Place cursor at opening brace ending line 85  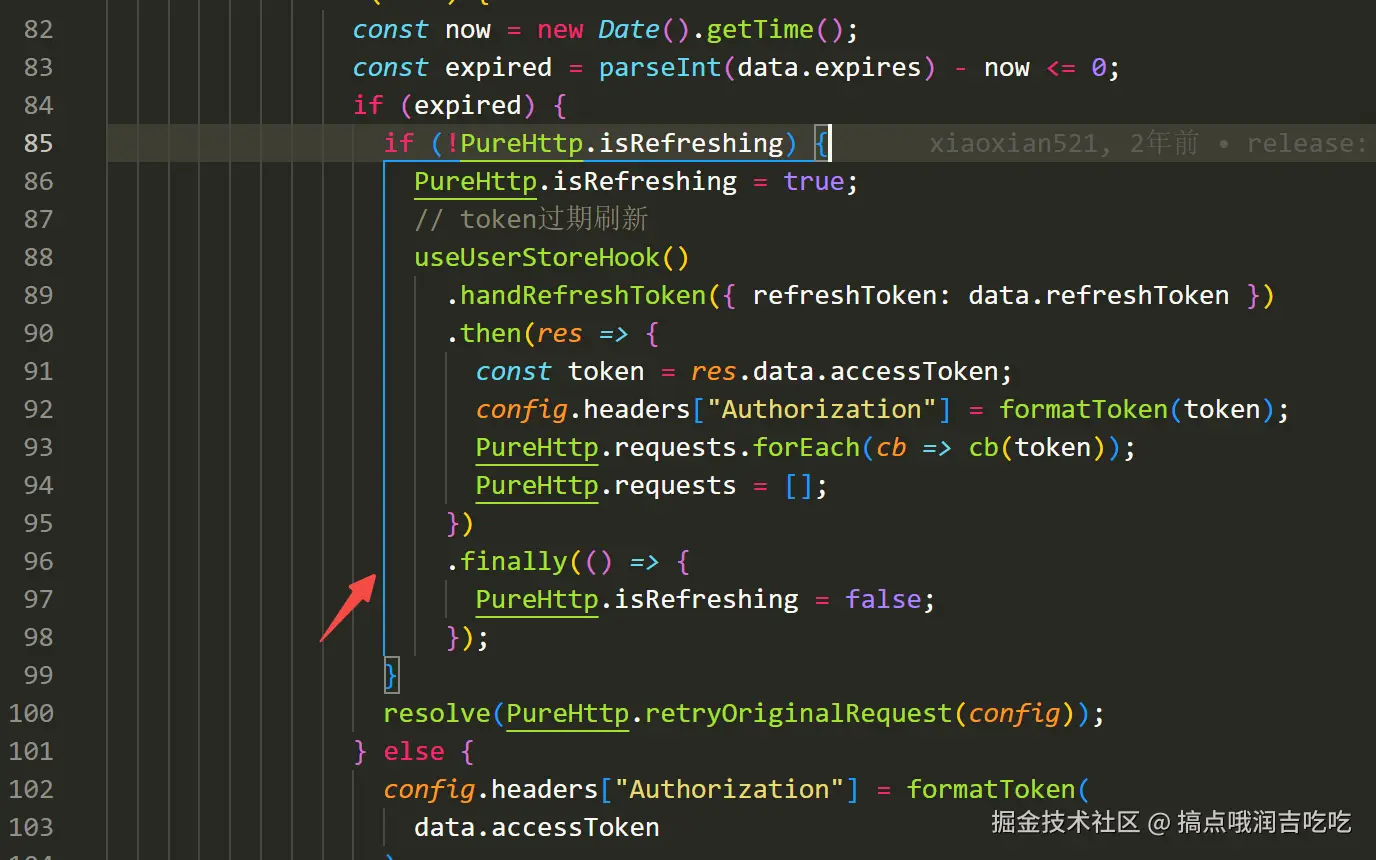(x=820, y=143)
